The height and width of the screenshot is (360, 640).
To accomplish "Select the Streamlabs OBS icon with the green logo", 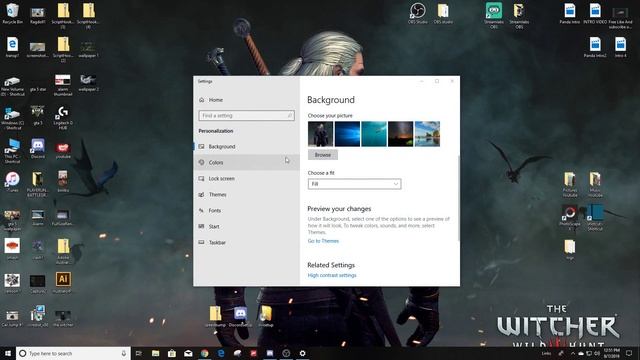I will [493, 16].
